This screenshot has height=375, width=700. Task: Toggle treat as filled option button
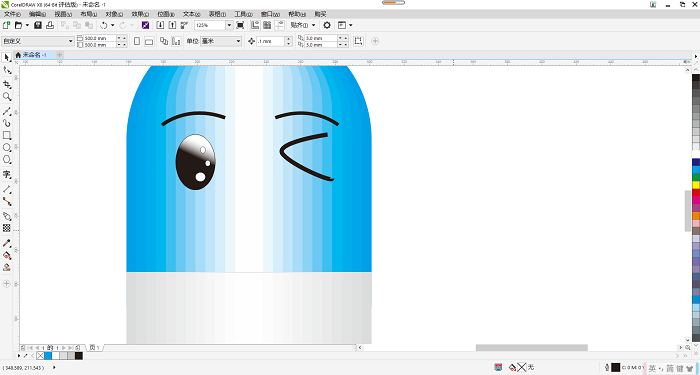tap(358, 41)
